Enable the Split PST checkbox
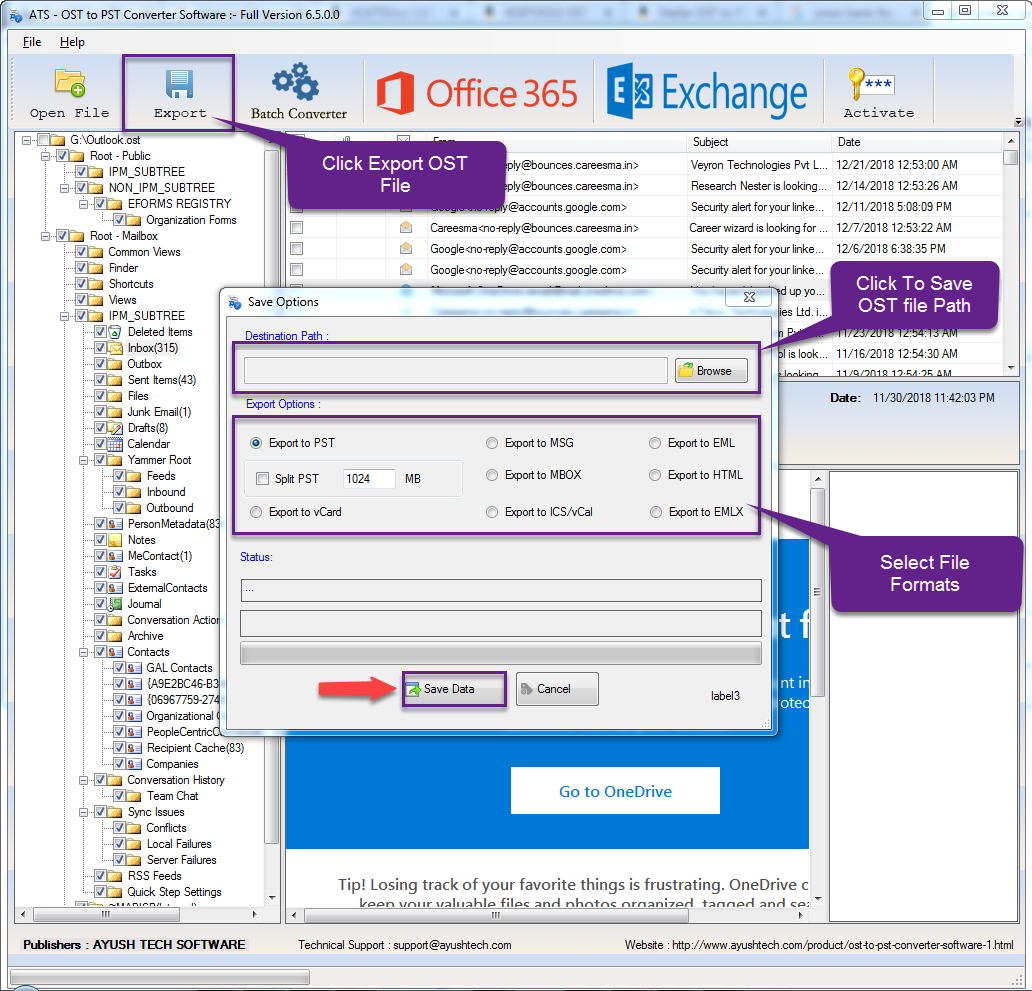Viewport: 1032px width, 991px height. coord(263,479)
